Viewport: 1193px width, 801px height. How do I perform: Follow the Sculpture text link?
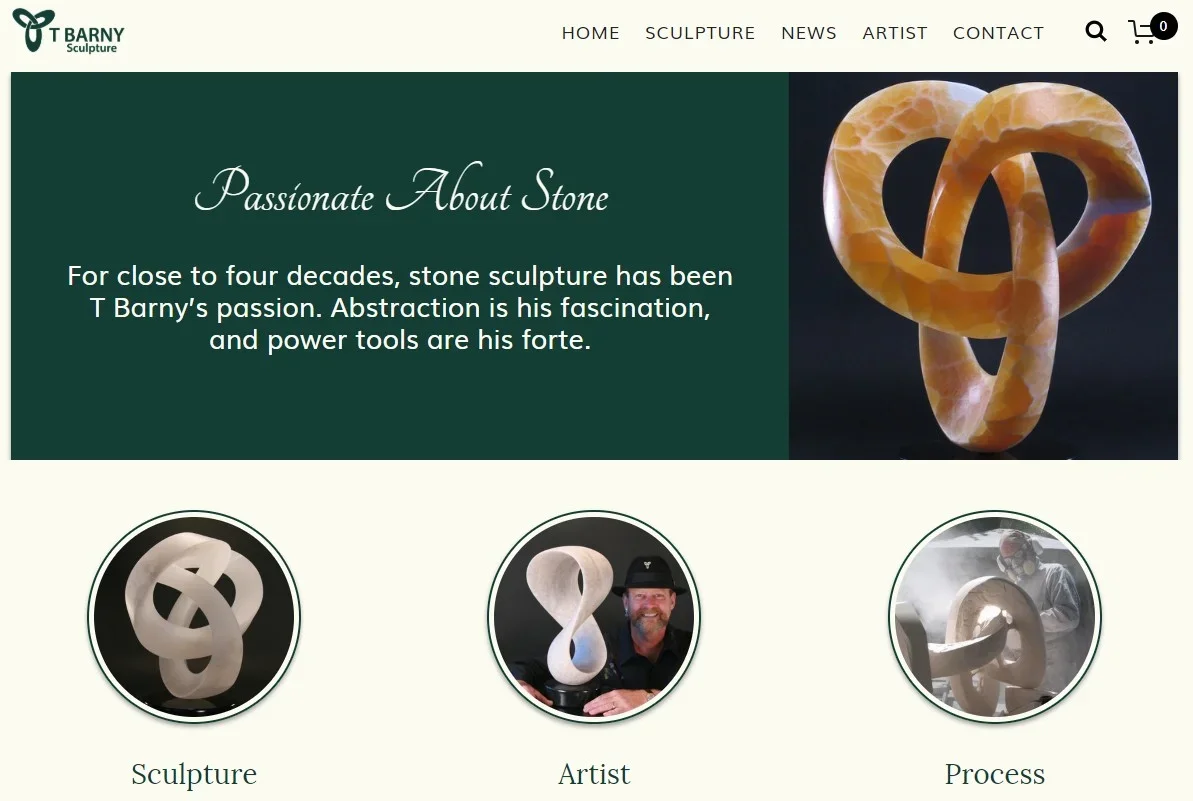pyautogui.click(x=194, y=774)
